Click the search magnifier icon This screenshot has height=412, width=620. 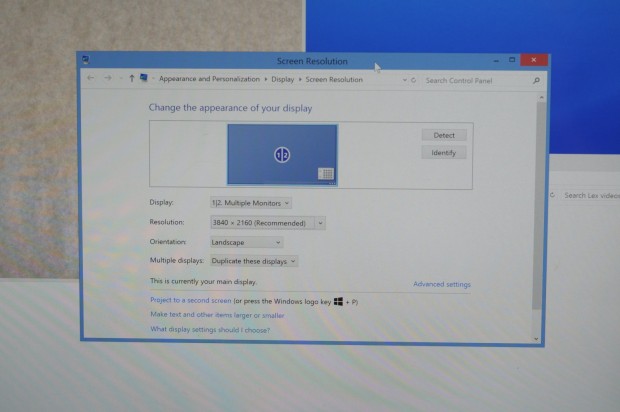tap(536, 81)
